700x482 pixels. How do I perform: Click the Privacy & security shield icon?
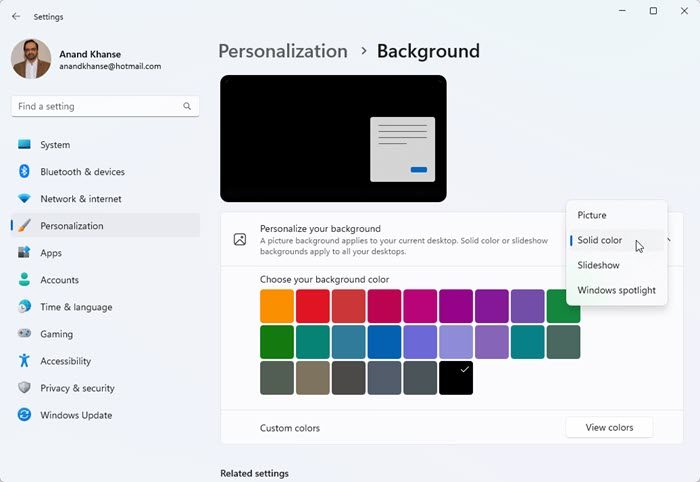click(24, 387)
